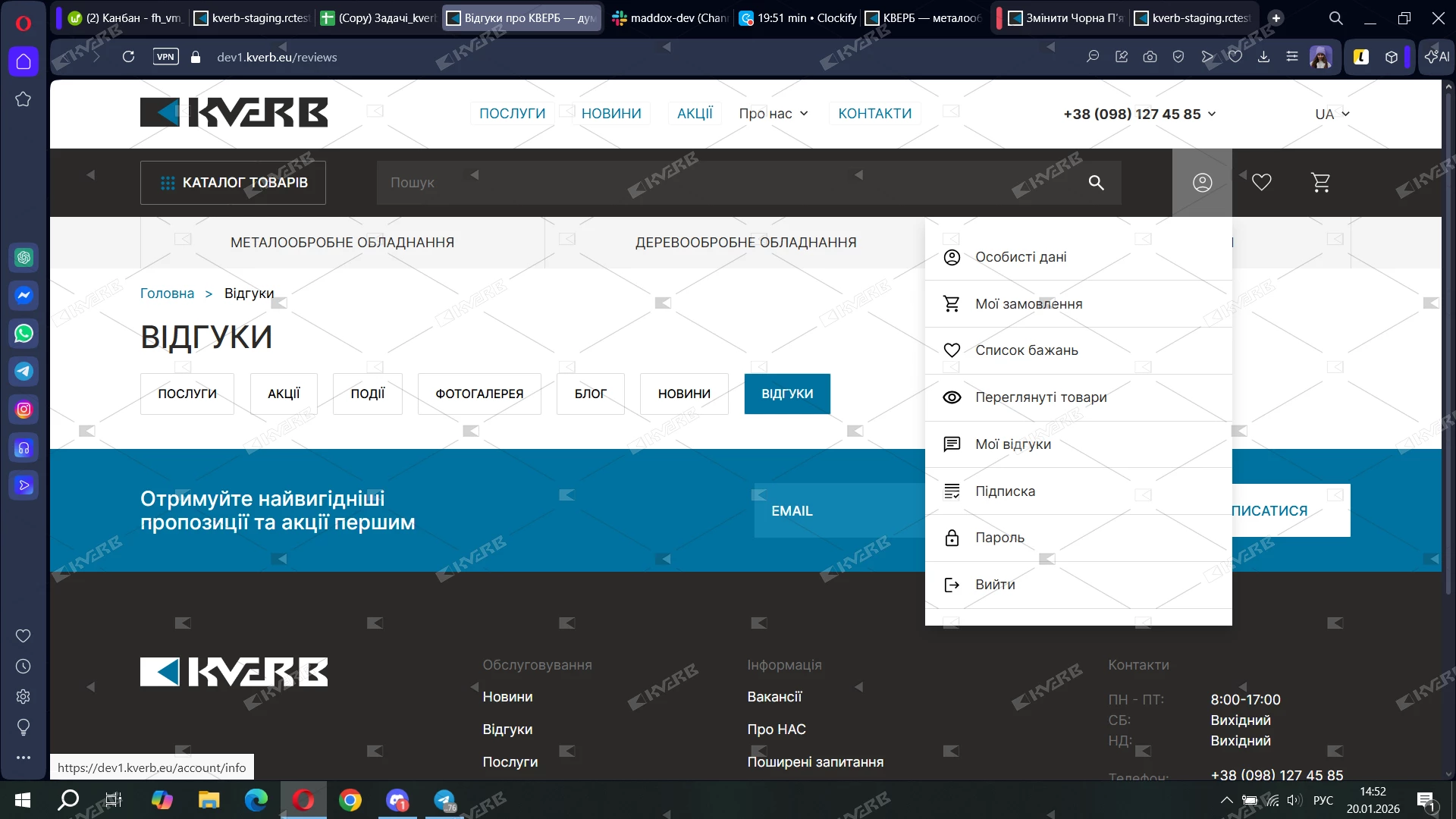This screenshot has width=1456, height=819.
Task: Open Instagram in the Opera sidebar
Action: click(x=24, y=409)
